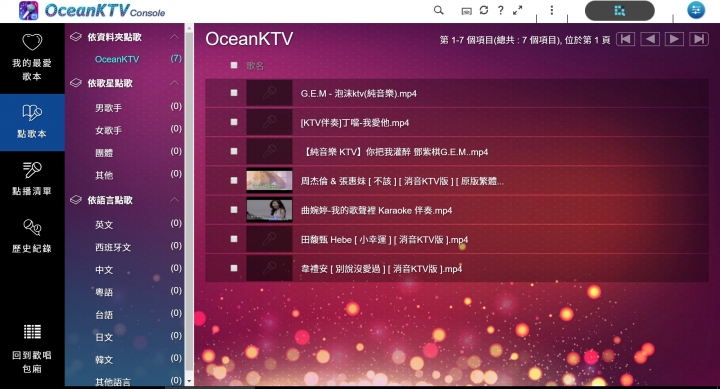The height and width of the screenshot is (389, 720).
Task: Go to the next page of songs
Action: pyautogui.click(x=674, y=39)
